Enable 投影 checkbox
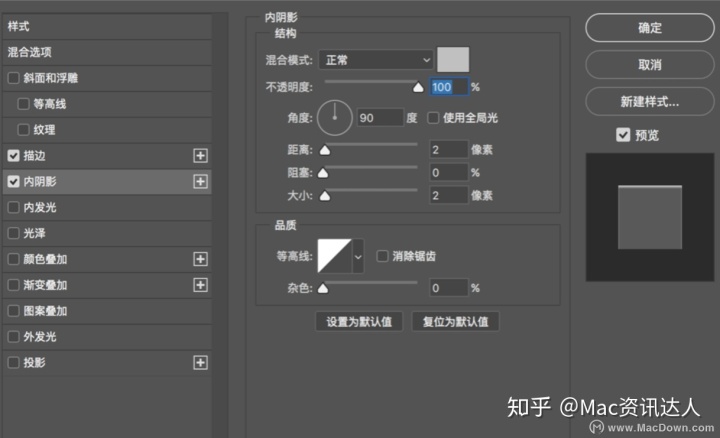This screenshot has width=720, height=438. [13, 363]
